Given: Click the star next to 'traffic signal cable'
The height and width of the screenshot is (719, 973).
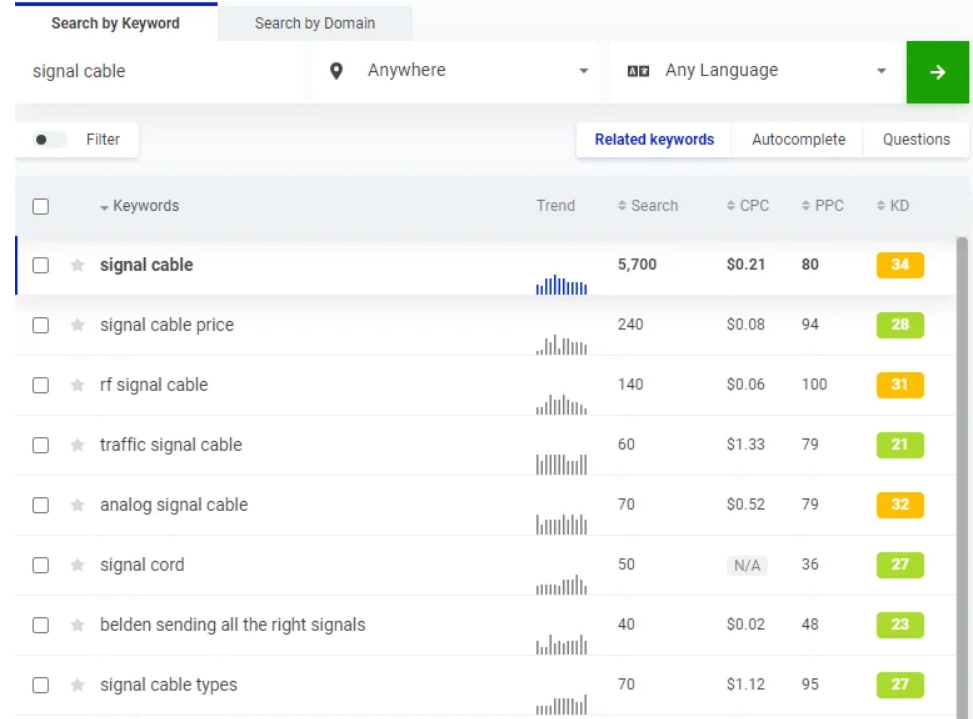Looking at the screenshot, I should (78, 445).
